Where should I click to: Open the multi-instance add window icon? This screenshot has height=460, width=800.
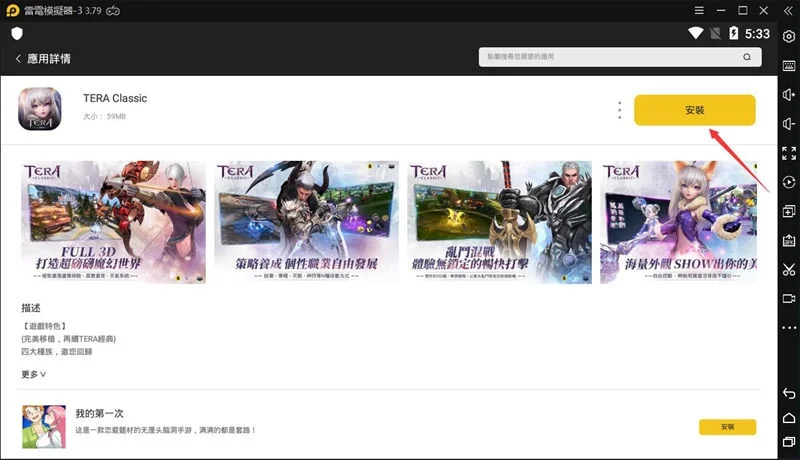(789, 211)
